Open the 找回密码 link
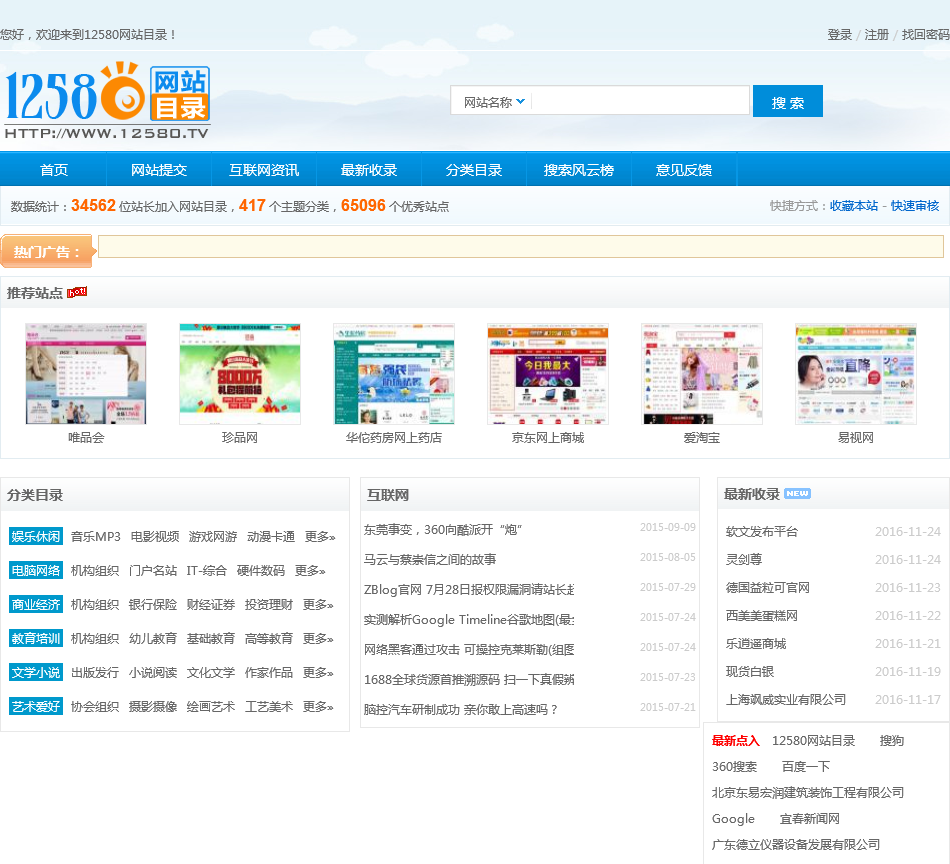This screenshot has width=950, height=864. click(x=925, y=35)
